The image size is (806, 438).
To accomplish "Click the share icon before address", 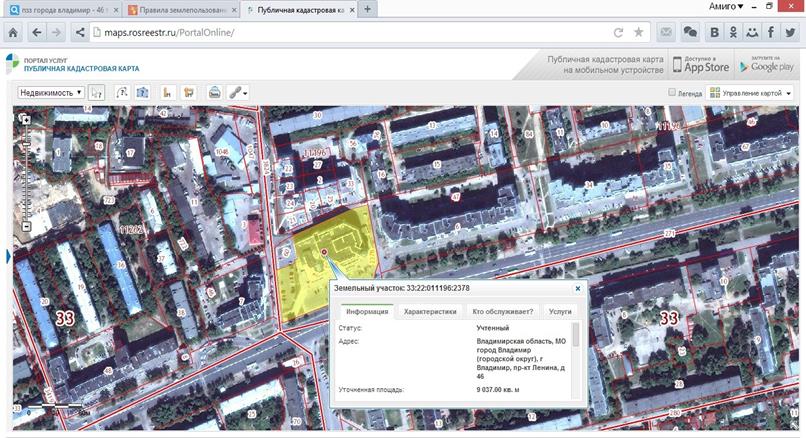I will (80, 32).
